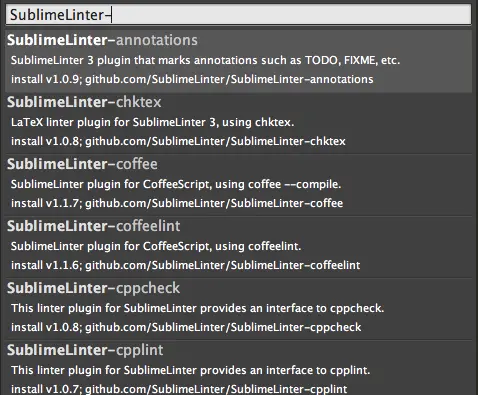Click the SublimeLinter- search input field
The height and width of the screenshot is (395, 478).
(x=238, y=14)
